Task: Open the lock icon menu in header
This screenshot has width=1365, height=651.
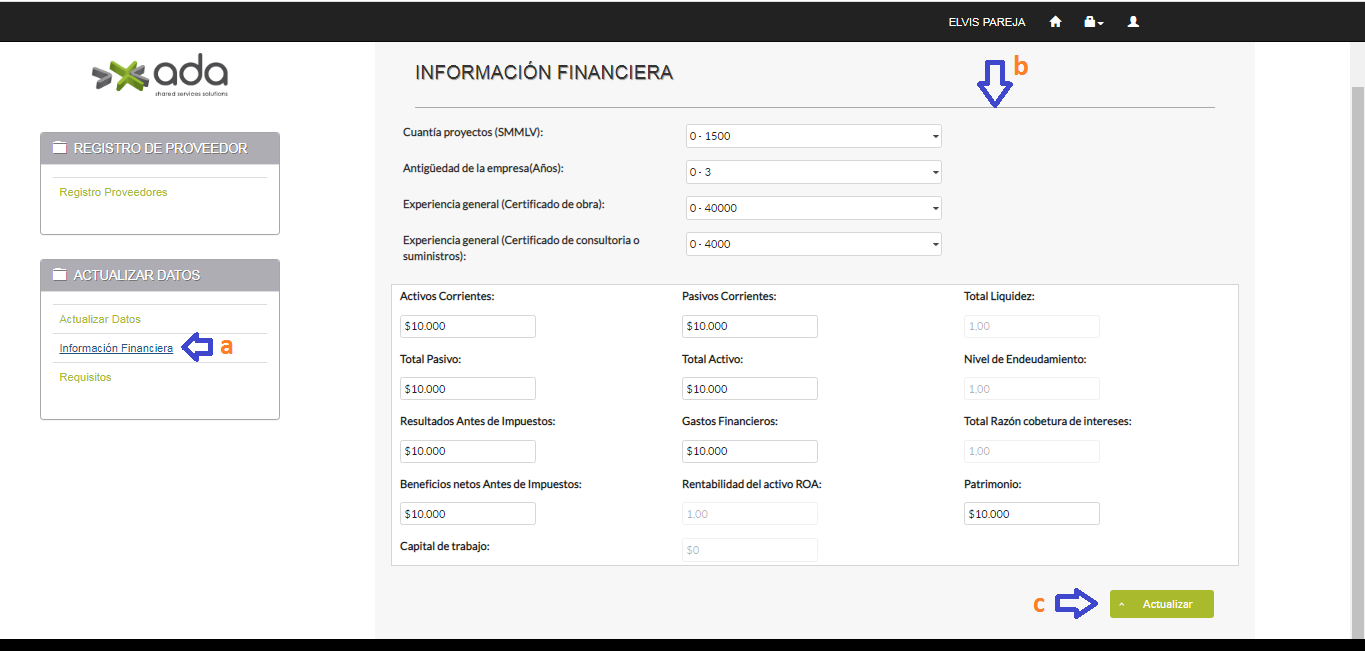Action: tap(1093, 21)
